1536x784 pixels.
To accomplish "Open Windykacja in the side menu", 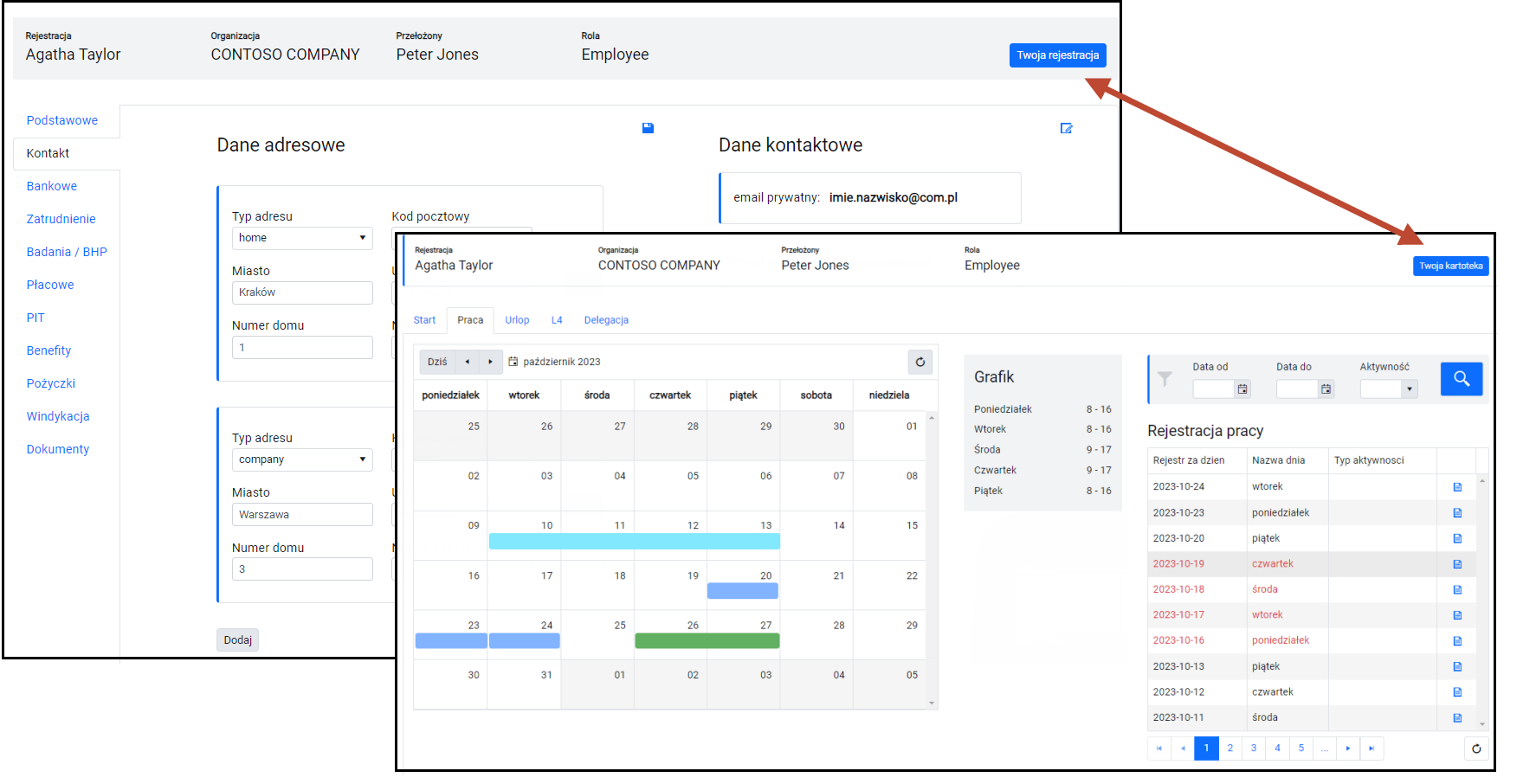I will tap(58, 416).
